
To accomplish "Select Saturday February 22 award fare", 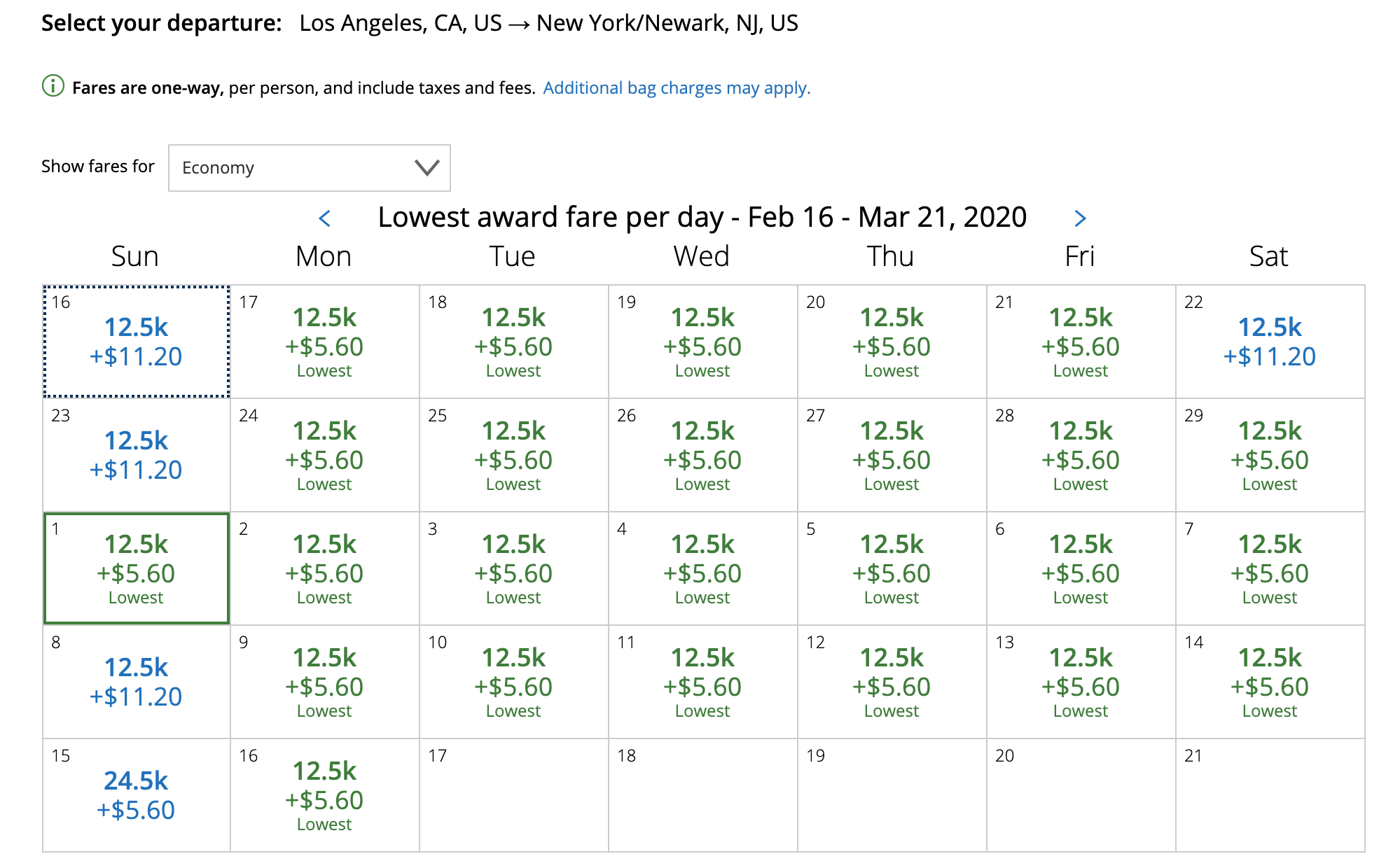I will click(1269, 342).
